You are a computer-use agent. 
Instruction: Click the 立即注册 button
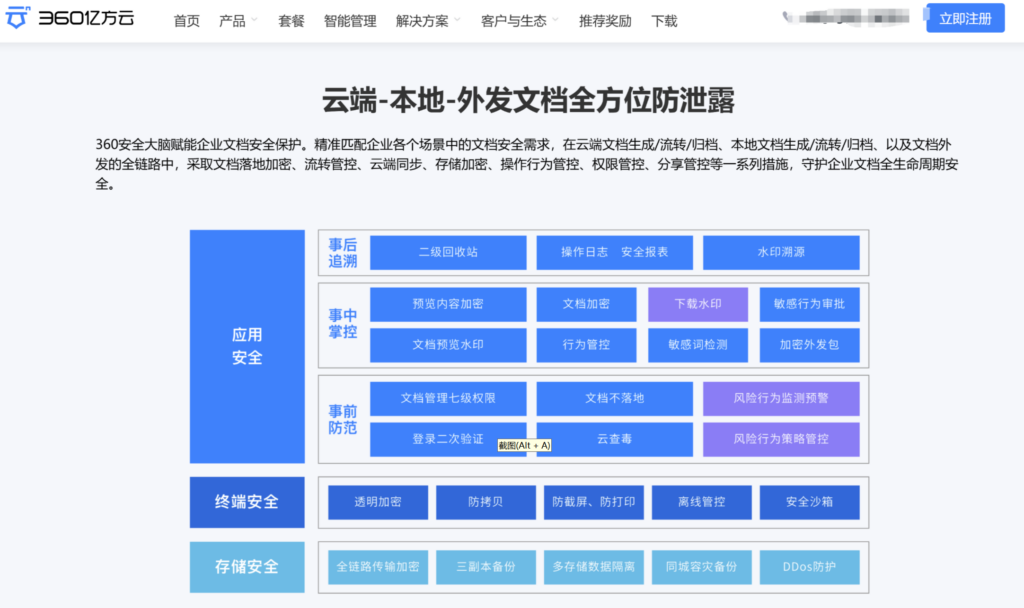pyautogui.click(x=964, y=18)
